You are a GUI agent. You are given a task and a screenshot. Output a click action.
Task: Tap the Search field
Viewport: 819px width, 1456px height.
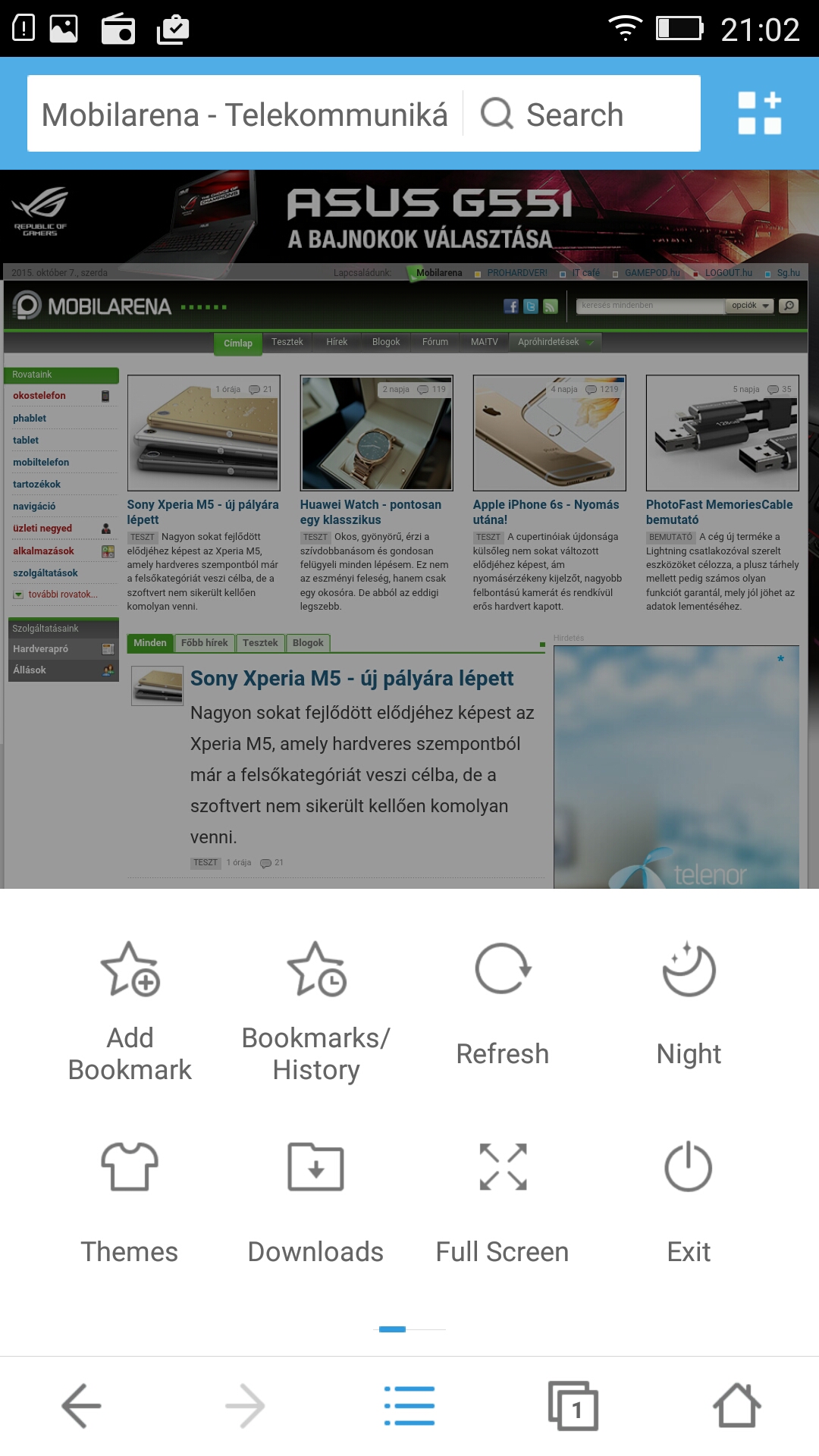582,114
